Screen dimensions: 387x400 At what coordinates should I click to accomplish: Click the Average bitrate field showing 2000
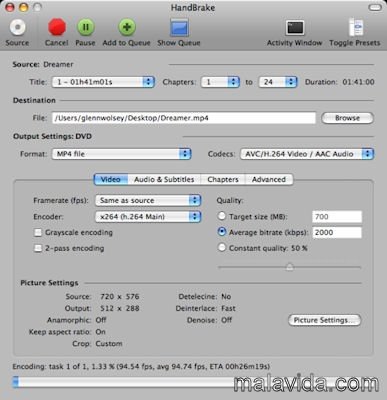(337, 232)
